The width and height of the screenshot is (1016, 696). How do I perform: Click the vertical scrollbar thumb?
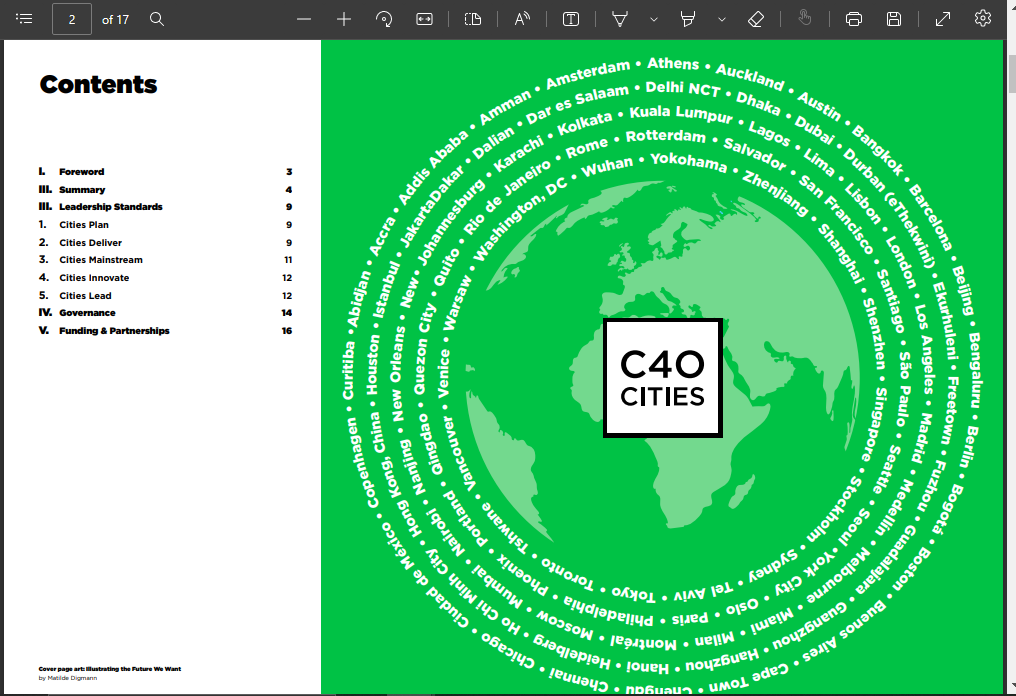point(1011,74)
